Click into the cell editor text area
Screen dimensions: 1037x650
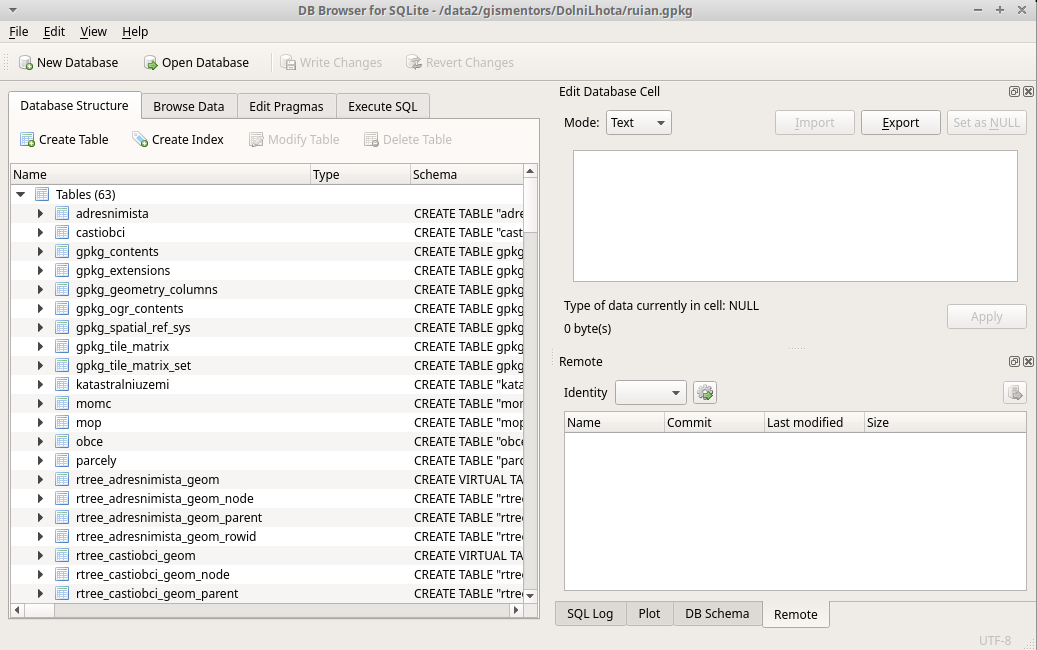coord(796,216)
